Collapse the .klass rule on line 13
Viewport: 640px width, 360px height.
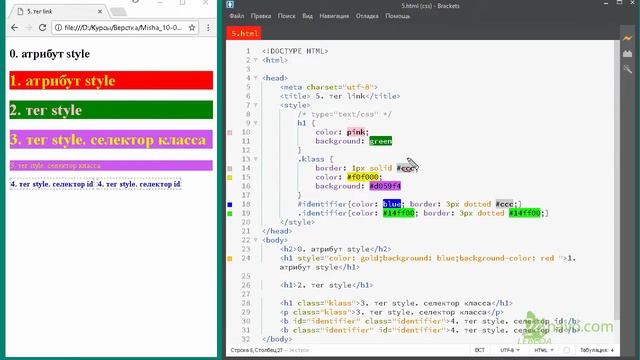click(x=256, y=159)
